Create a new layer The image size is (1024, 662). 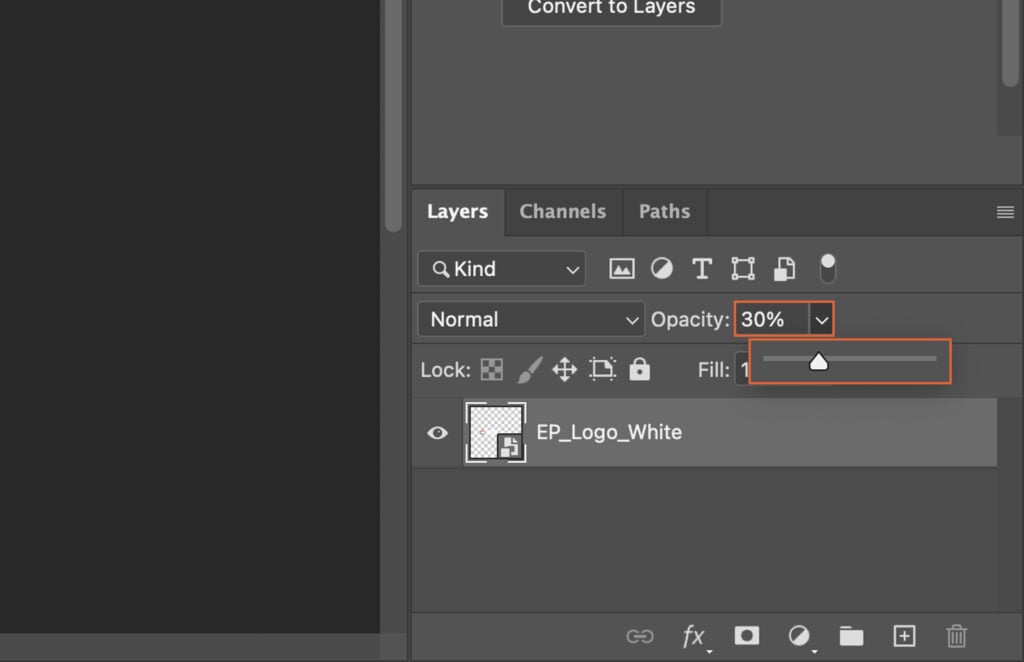click(x=904, y=636)
